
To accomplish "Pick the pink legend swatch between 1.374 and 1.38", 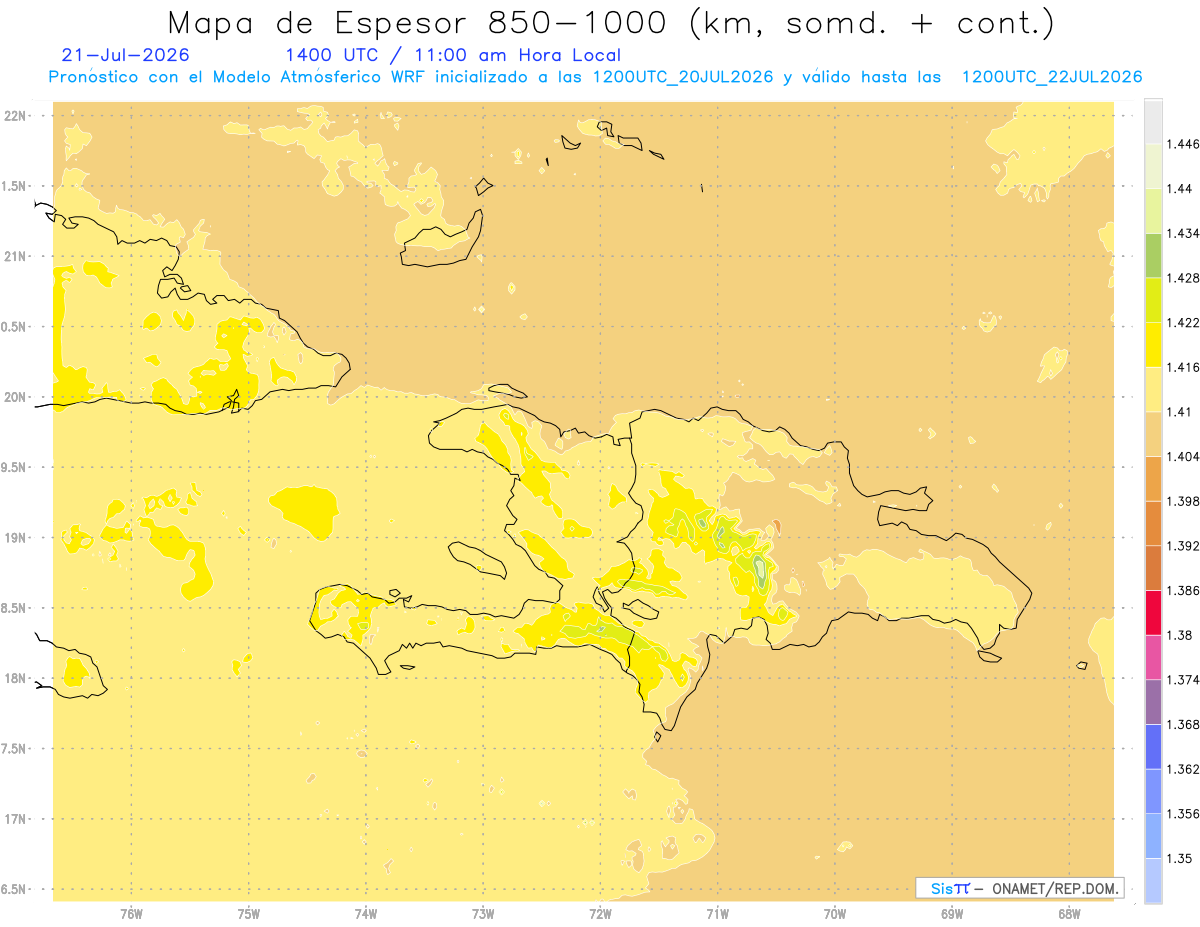I will pos(1153,656).
